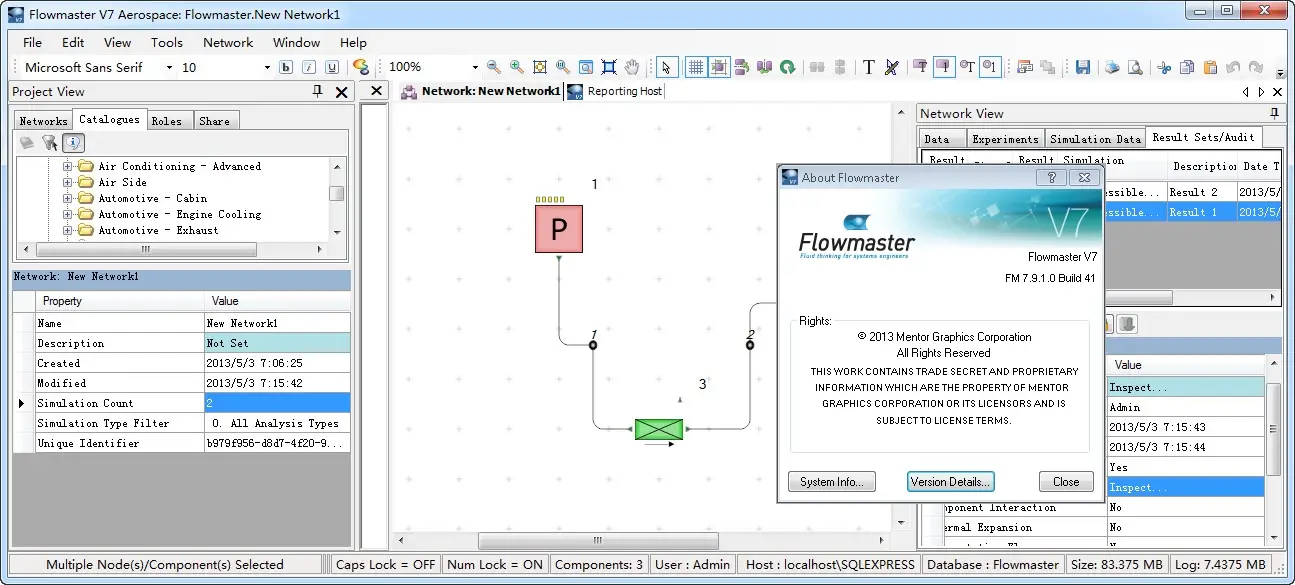1295x585 pixels.
Task: Toggle italic text formatting
Action: pos(309,67)
